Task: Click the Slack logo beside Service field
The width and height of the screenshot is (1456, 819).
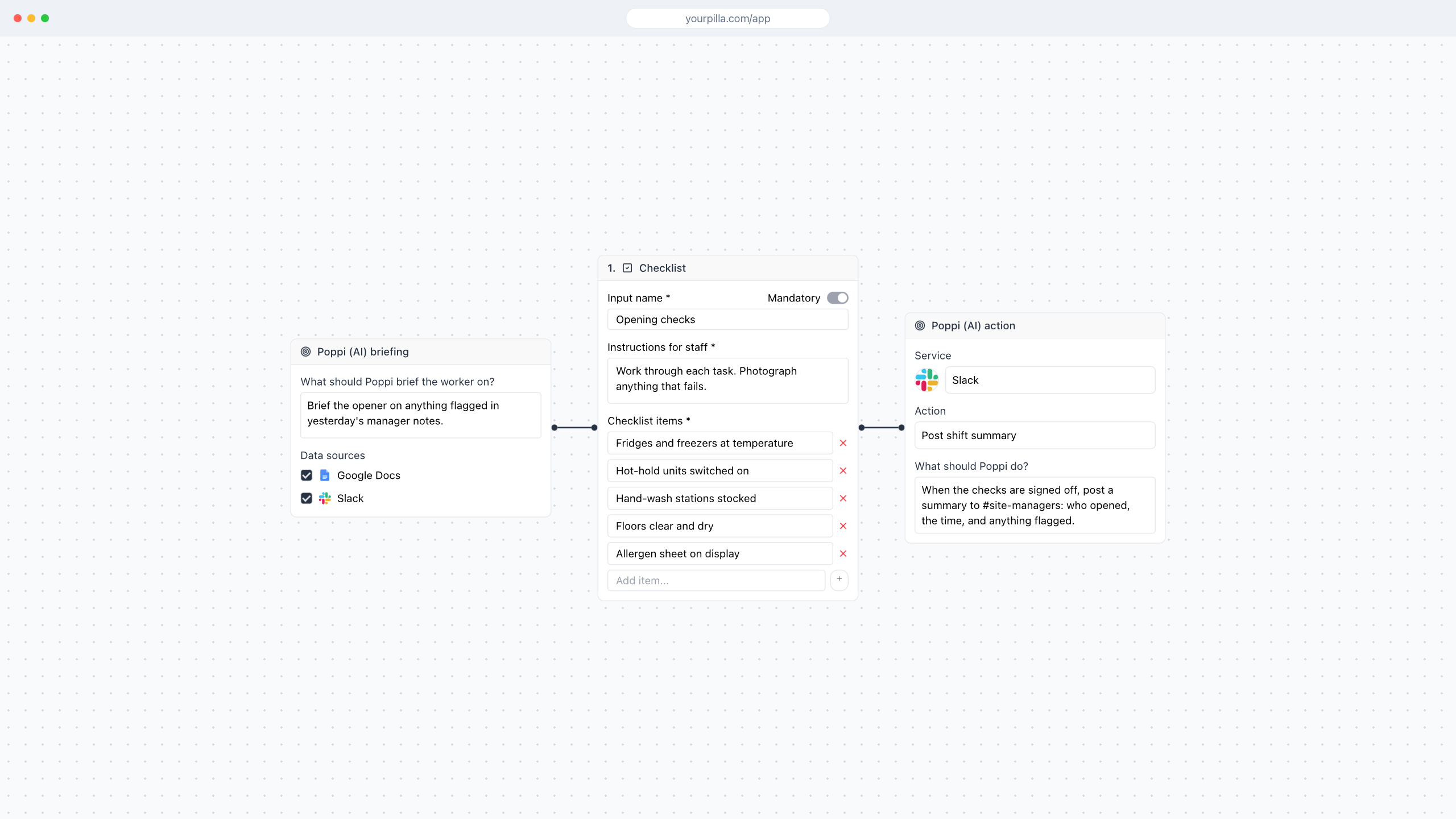Action: pyautogui.click(x=926, y=380)
